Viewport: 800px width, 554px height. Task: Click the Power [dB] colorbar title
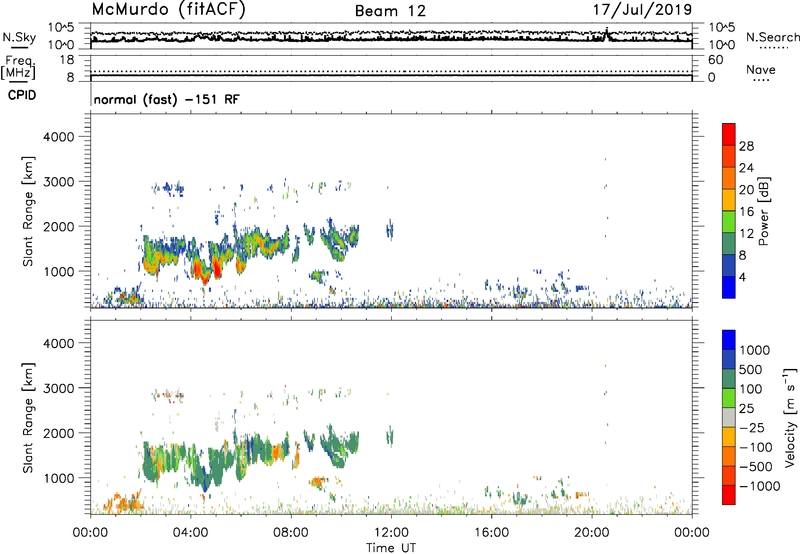point(764,211)
